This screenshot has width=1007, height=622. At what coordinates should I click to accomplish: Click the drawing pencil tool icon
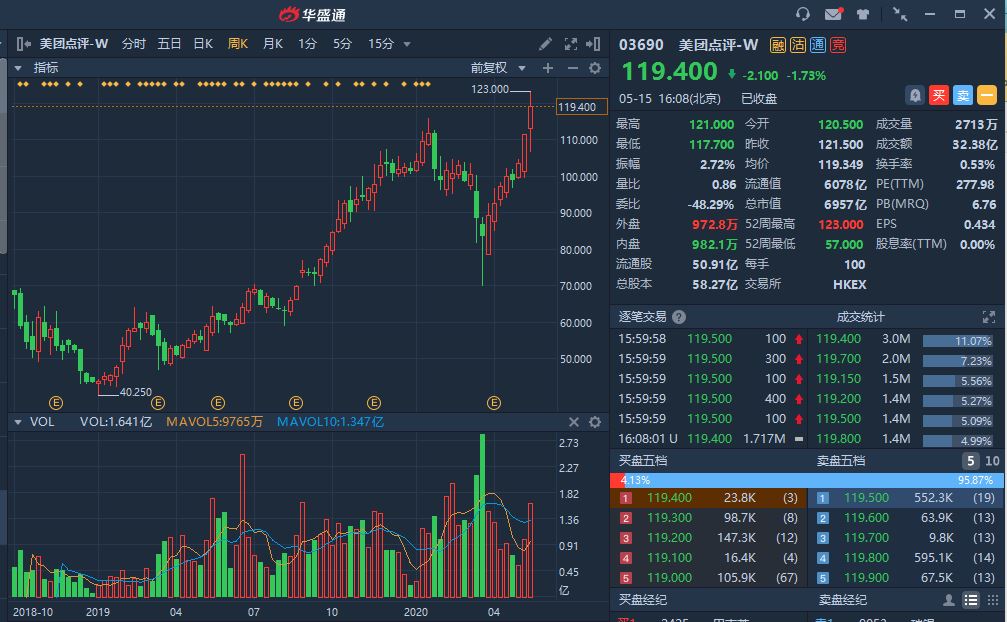[545, 44]
